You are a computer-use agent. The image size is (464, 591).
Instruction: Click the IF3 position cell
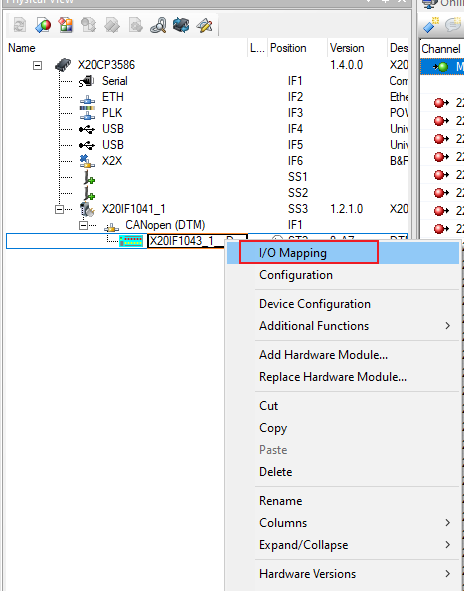295,113
